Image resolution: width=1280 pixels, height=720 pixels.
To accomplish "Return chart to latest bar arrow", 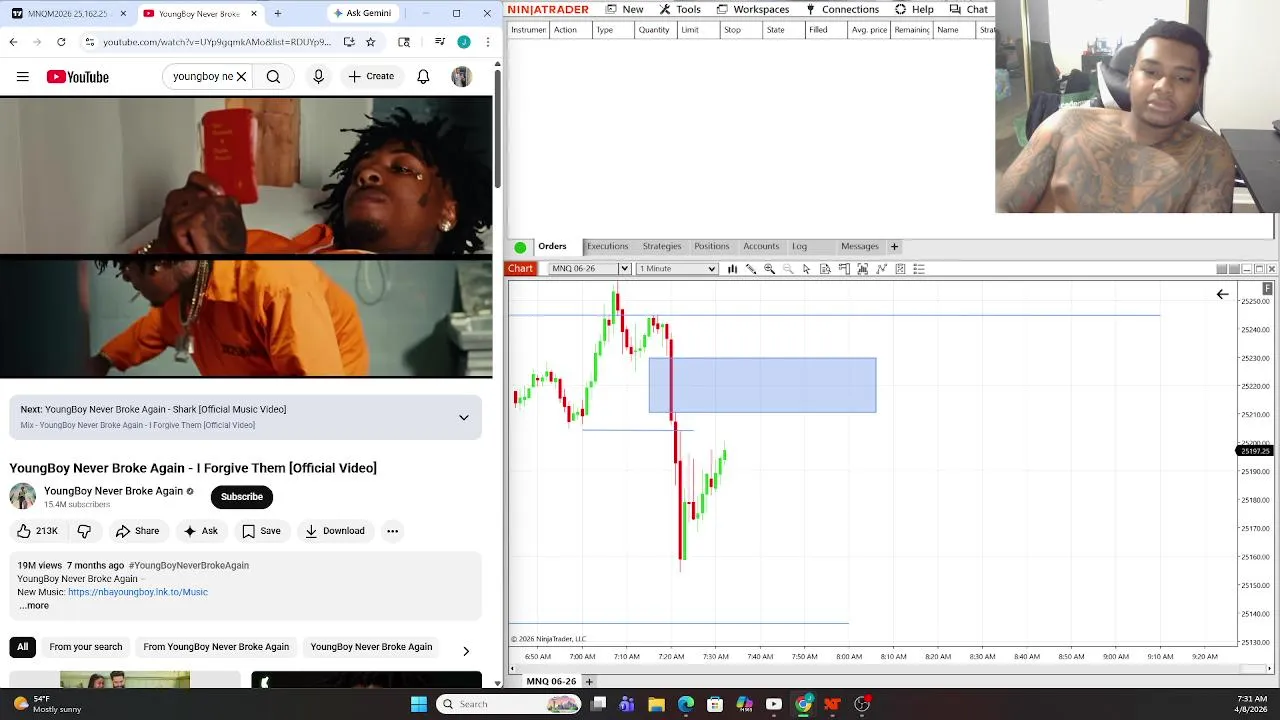I will coord(1222,294).
